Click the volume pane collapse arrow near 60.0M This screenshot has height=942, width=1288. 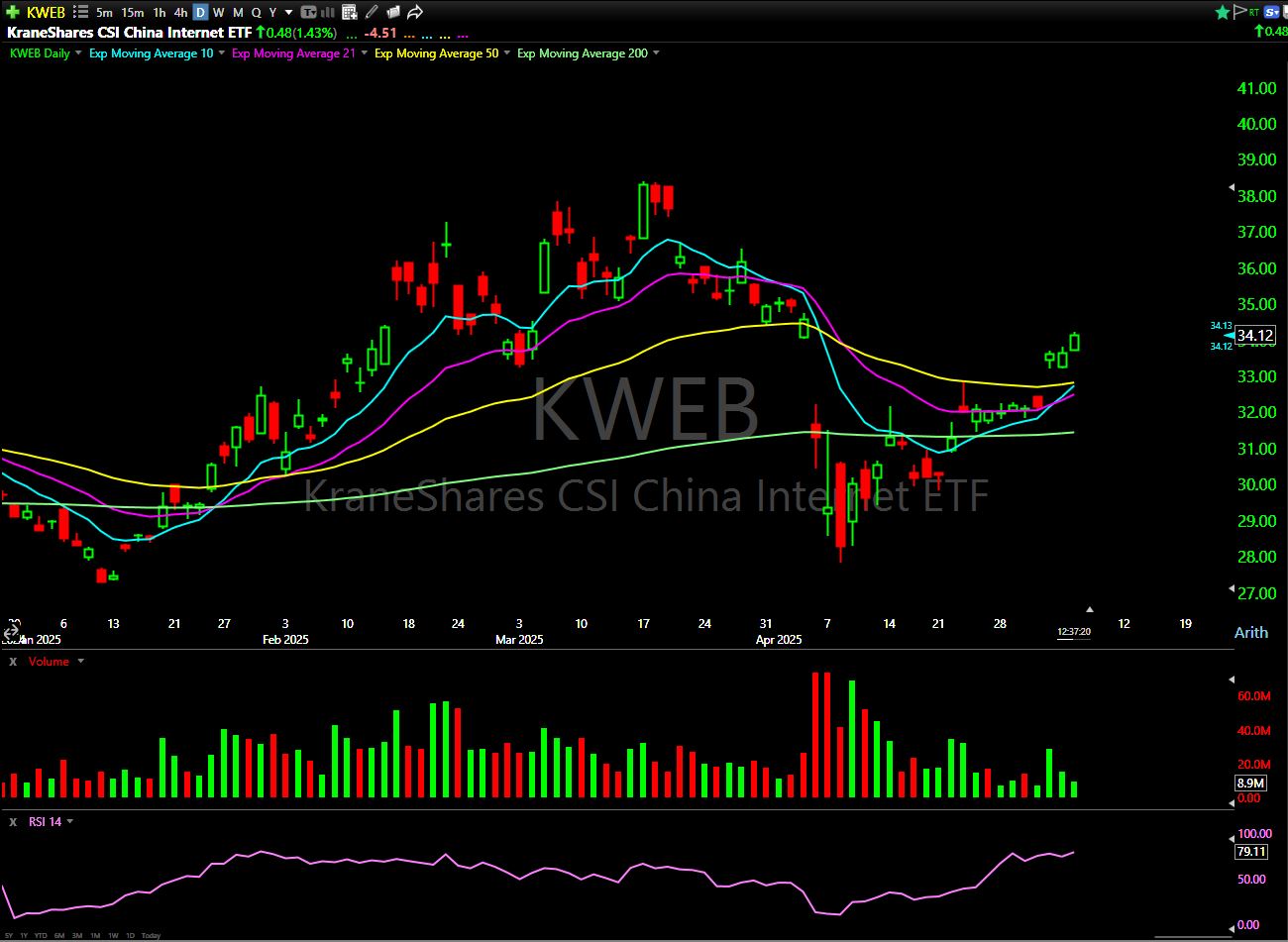pos(1232,680)
